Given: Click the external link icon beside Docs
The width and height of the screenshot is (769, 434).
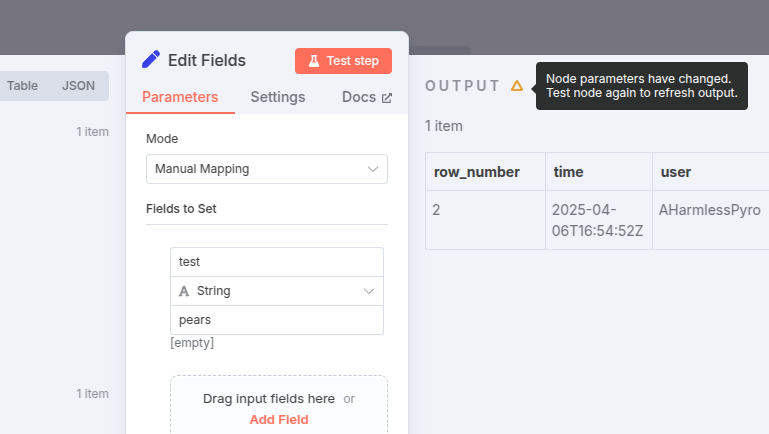Looking at the screenshot, I should pyautogui.click(x=387, y=98).
